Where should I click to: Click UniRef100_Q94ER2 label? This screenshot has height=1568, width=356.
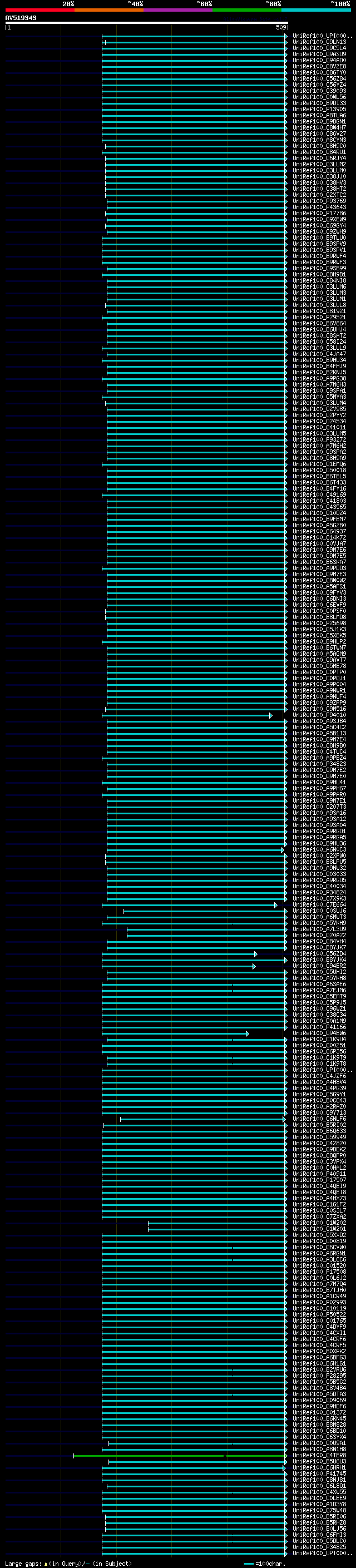click(319, 966)
